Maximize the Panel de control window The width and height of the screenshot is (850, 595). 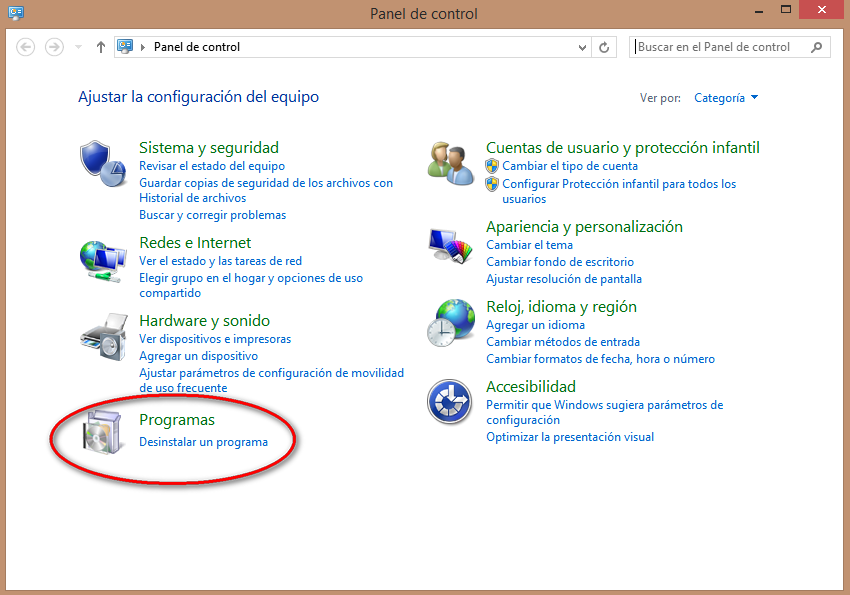pos(786,10)
